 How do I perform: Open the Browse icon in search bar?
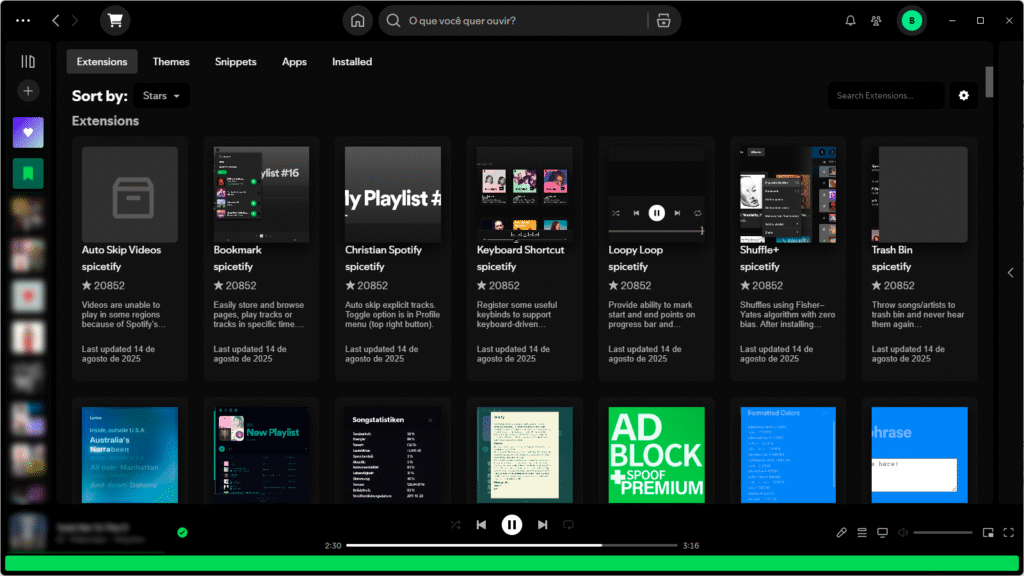click(664, 21)
